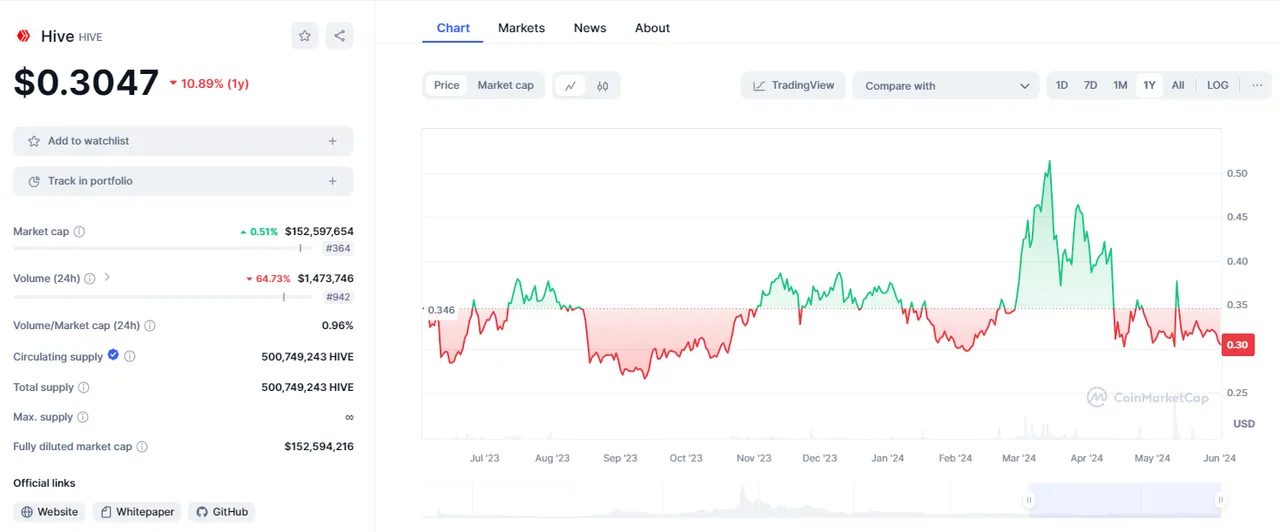
Task: Click plus icon on Track in portfolio
Action: tap(333, 181)
